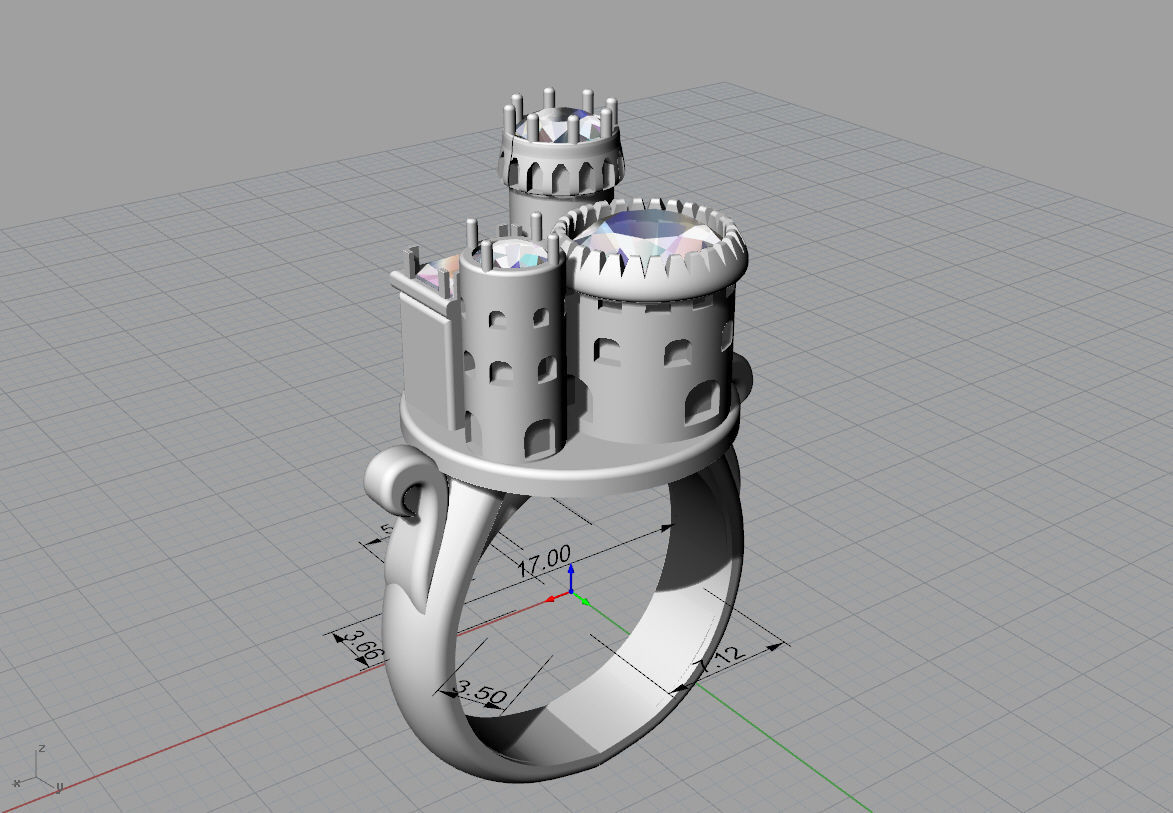
Task: Select the "3.50" dimension annotation
Action: pos(481,693)
